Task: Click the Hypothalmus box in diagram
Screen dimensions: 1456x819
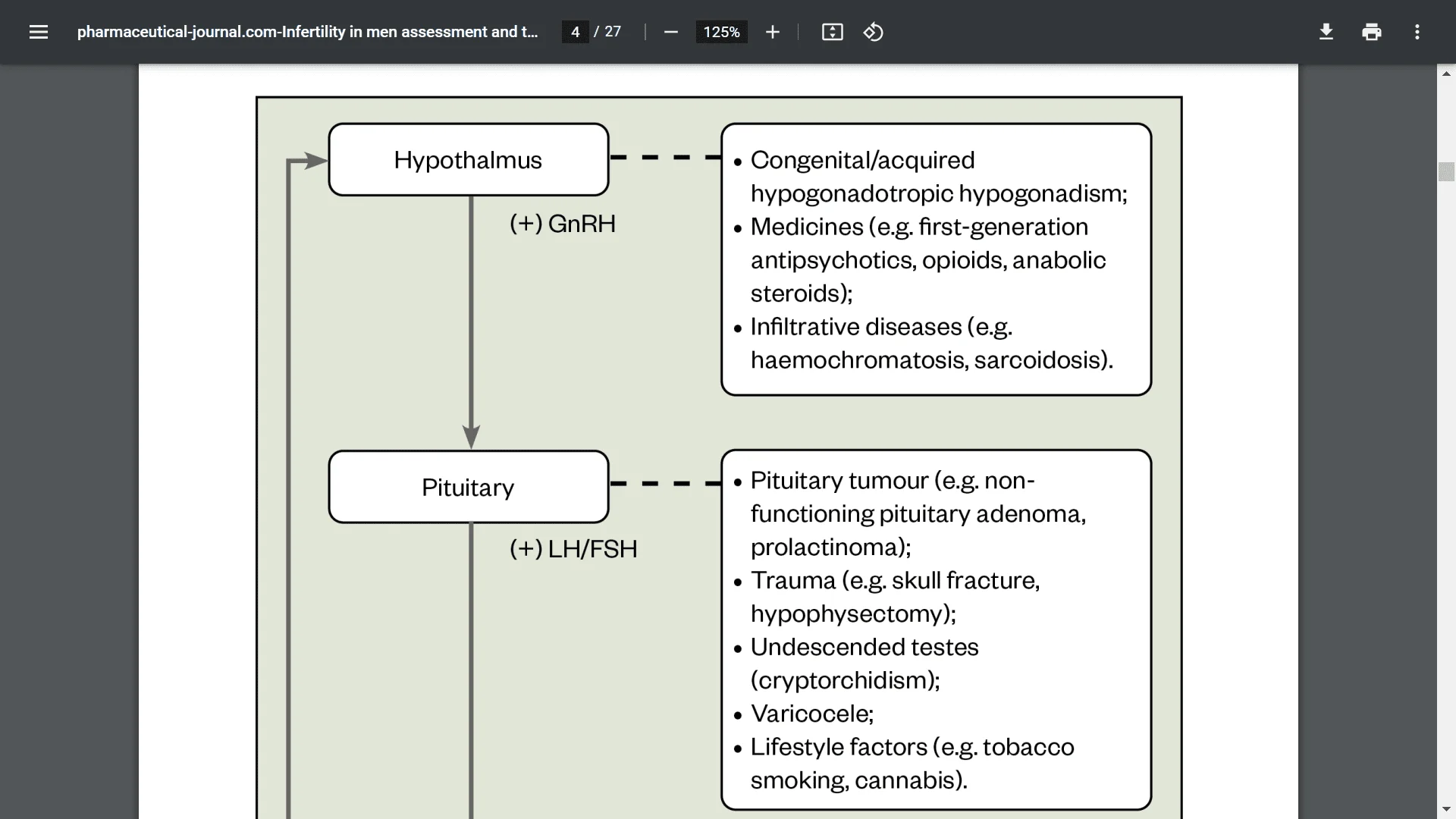Action: 468,160
